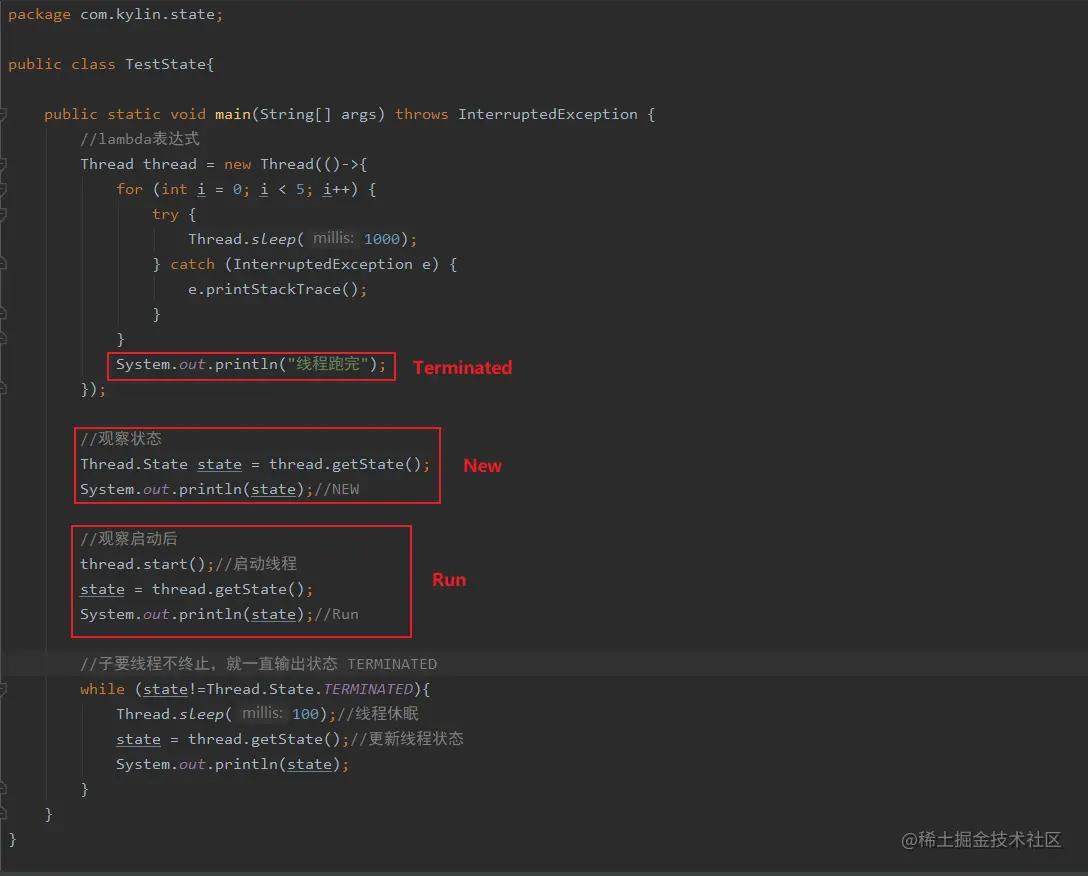
Task: Click the TestState class name
Action: click(166, 65)
